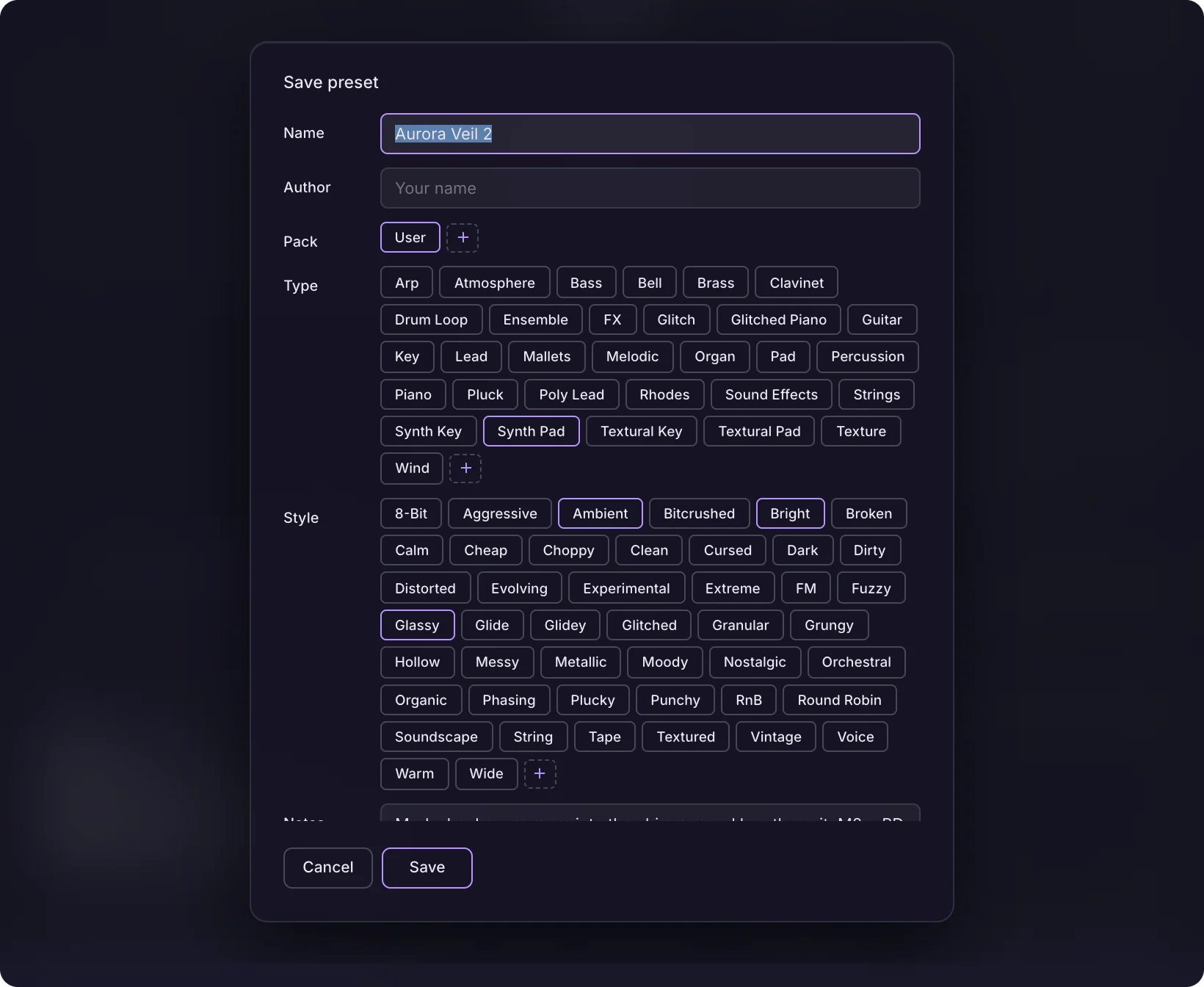Click the Name input field
The height and width of the screenshot is (987, 1204).
pos(650,134)
